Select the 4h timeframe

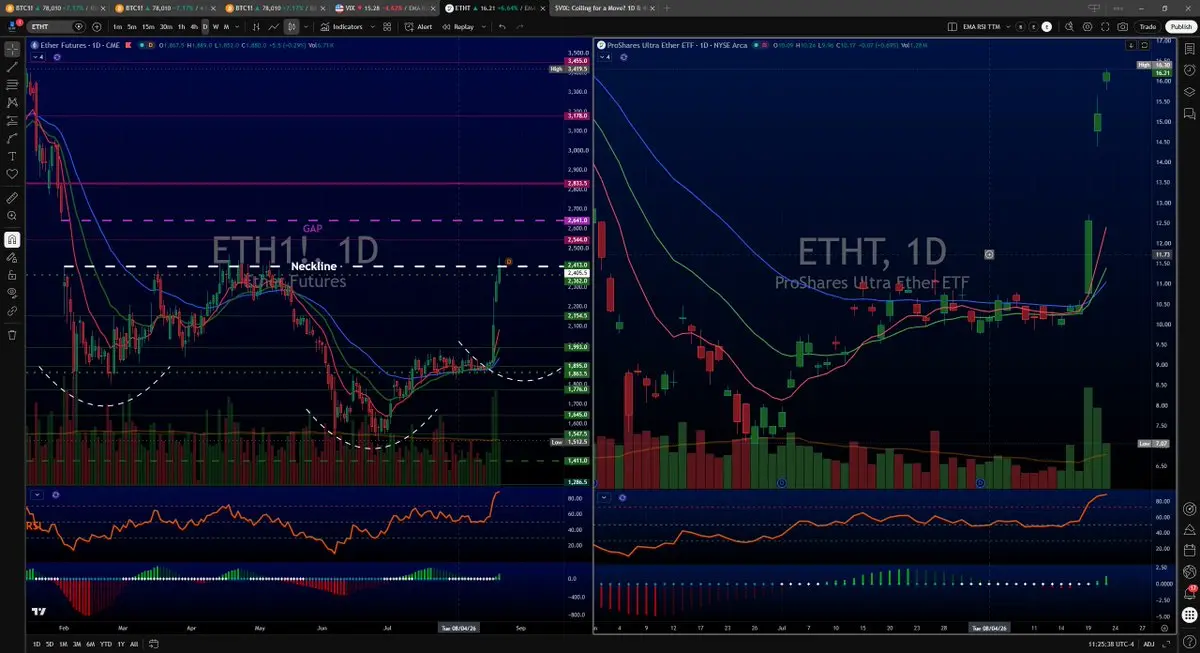(x=194, y=26)
